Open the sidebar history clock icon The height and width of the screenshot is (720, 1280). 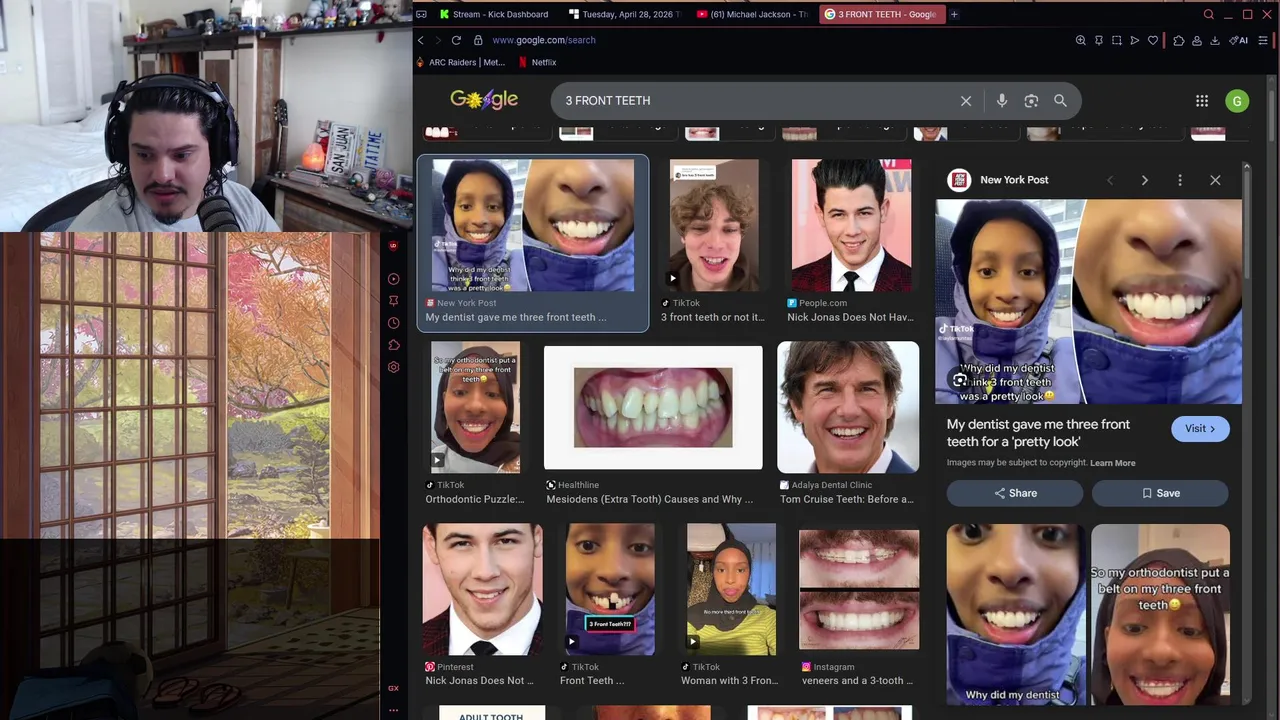tap(393, 323)
